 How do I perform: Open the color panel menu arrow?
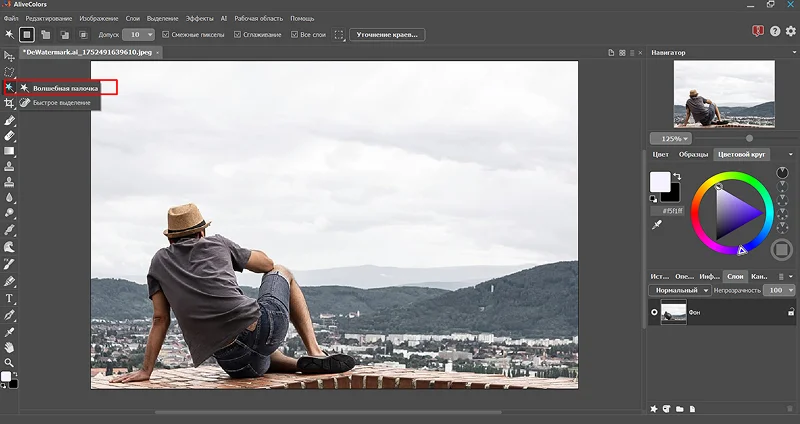point(790,154)
